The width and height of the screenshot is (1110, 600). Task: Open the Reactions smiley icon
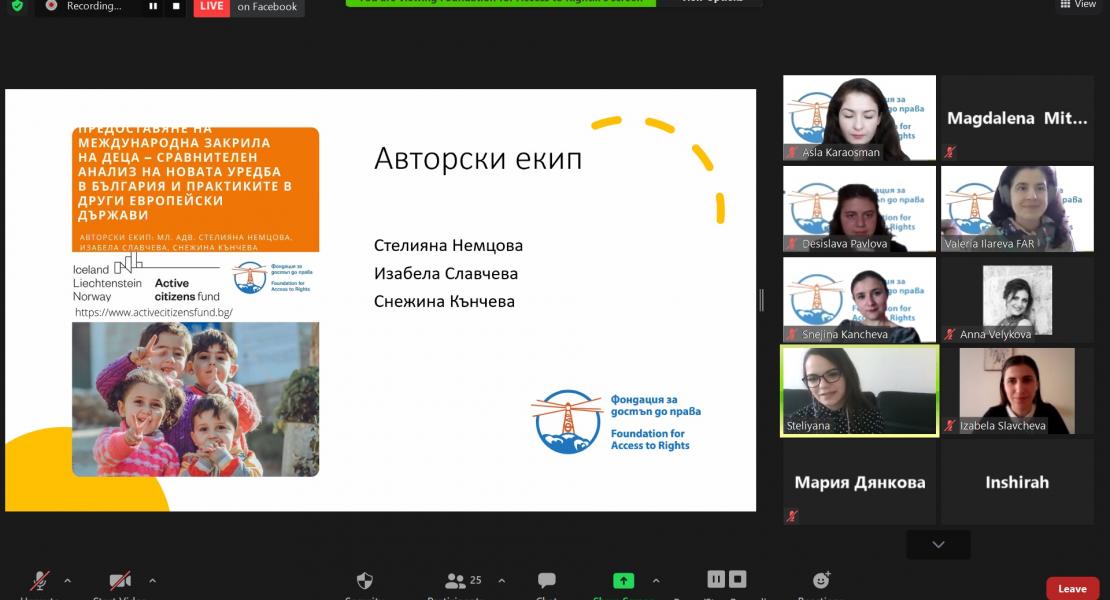(x=821, y=581)
